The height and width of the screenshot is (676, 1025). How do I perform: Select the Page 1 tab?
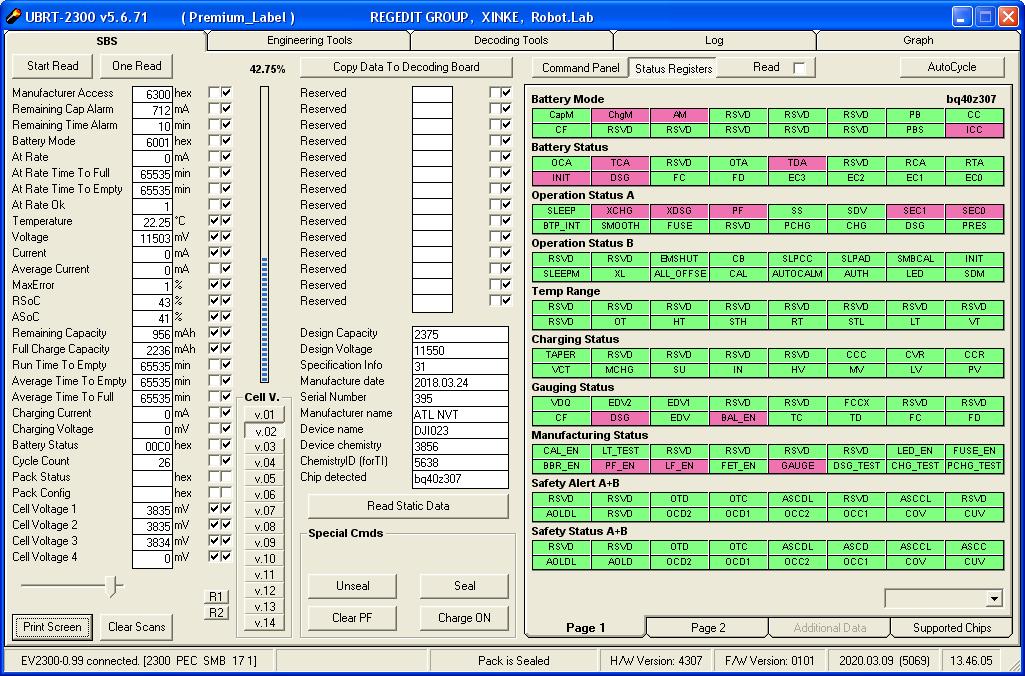pos(585,628)
